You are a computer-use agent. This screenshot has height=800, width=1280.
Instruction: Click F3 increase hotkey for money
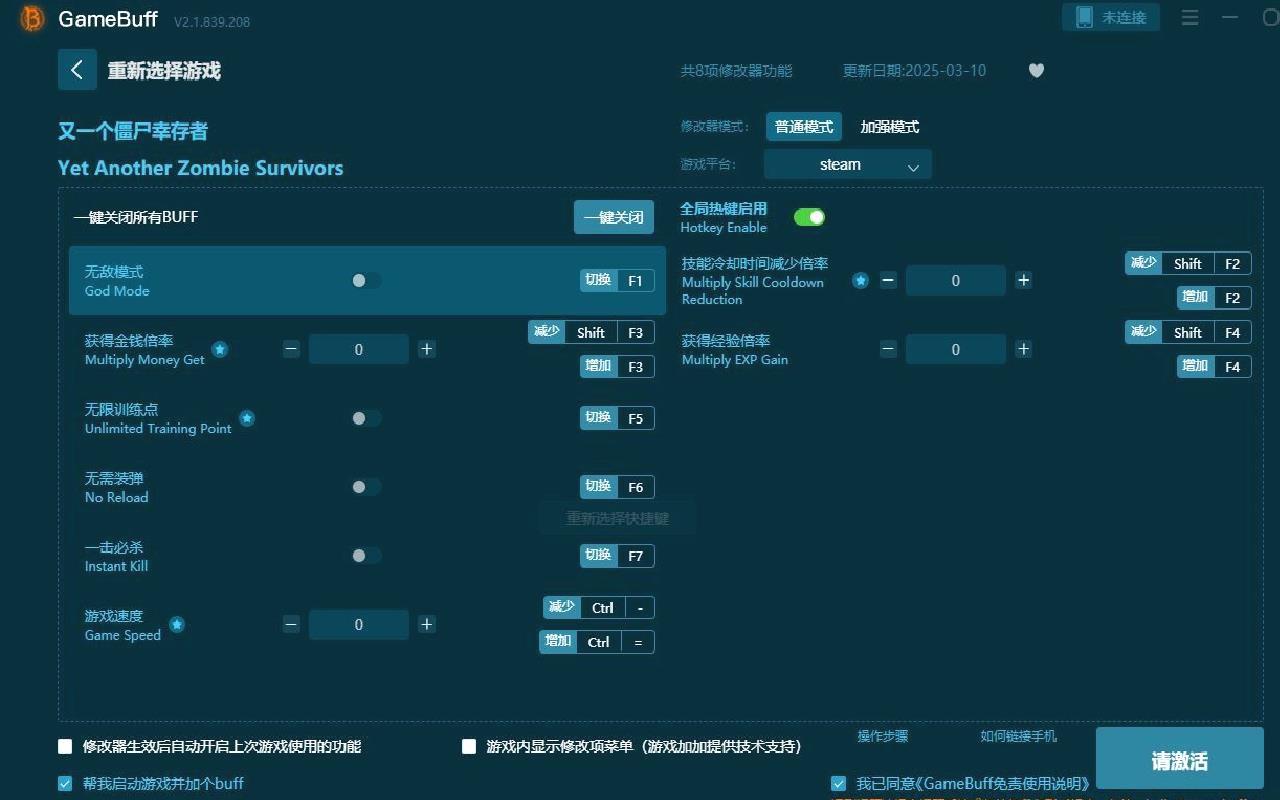click(617, 366)
